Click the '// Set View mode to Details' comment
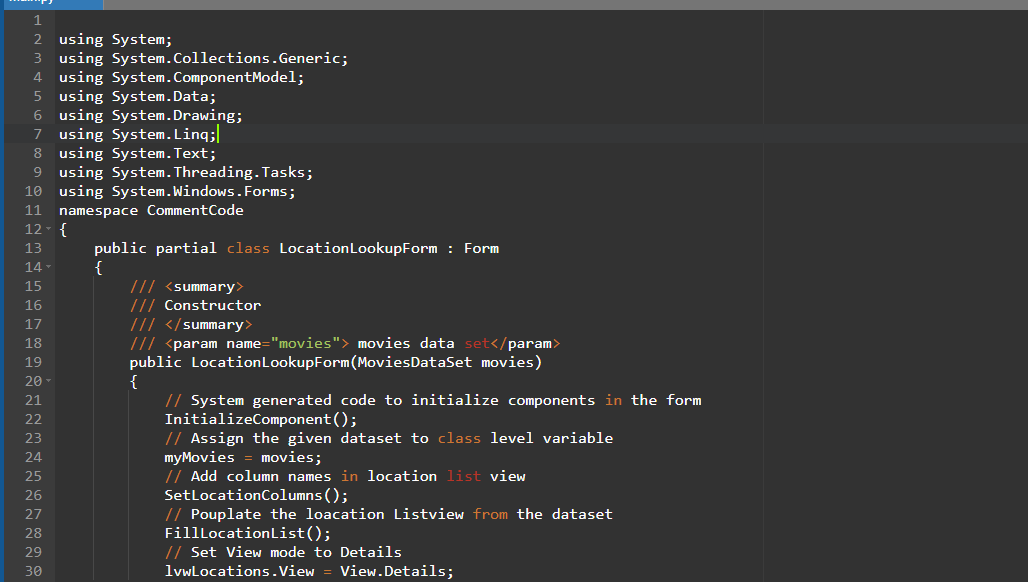Image resolution: width=1028 pixels, height=582 pixels. tap(282, 552)
